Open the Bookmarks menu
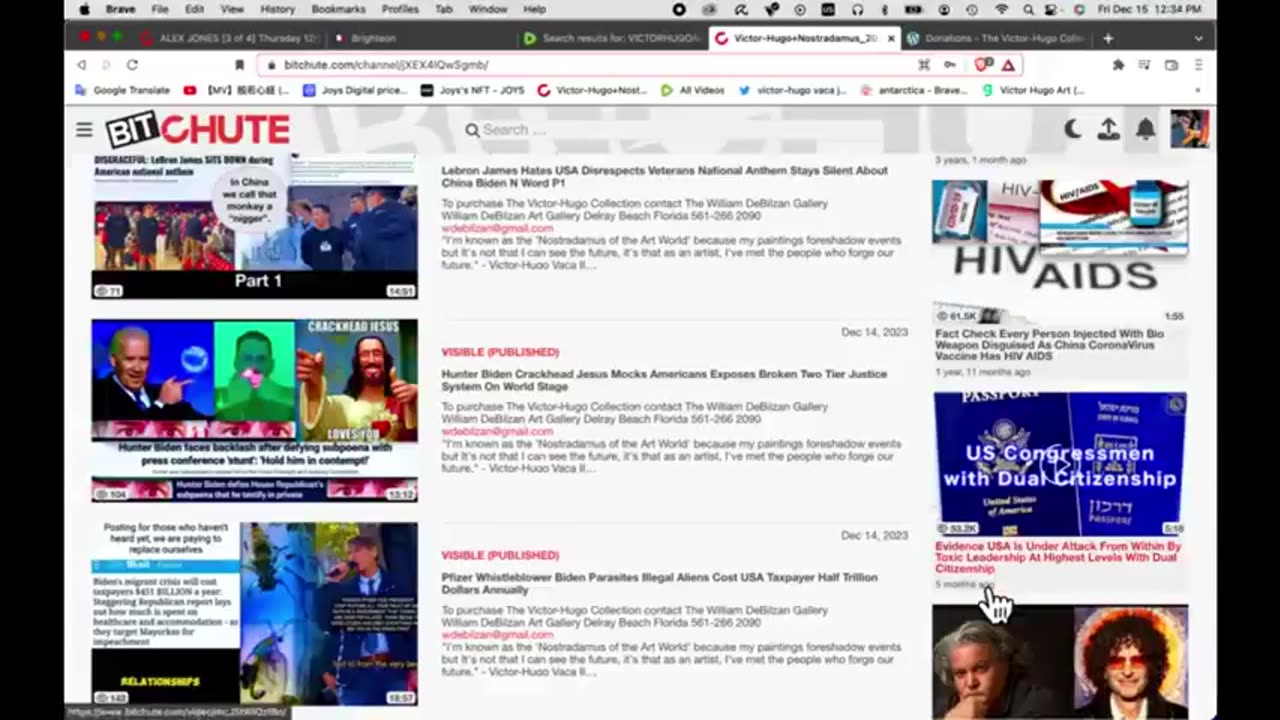 [x=338, y=9]
